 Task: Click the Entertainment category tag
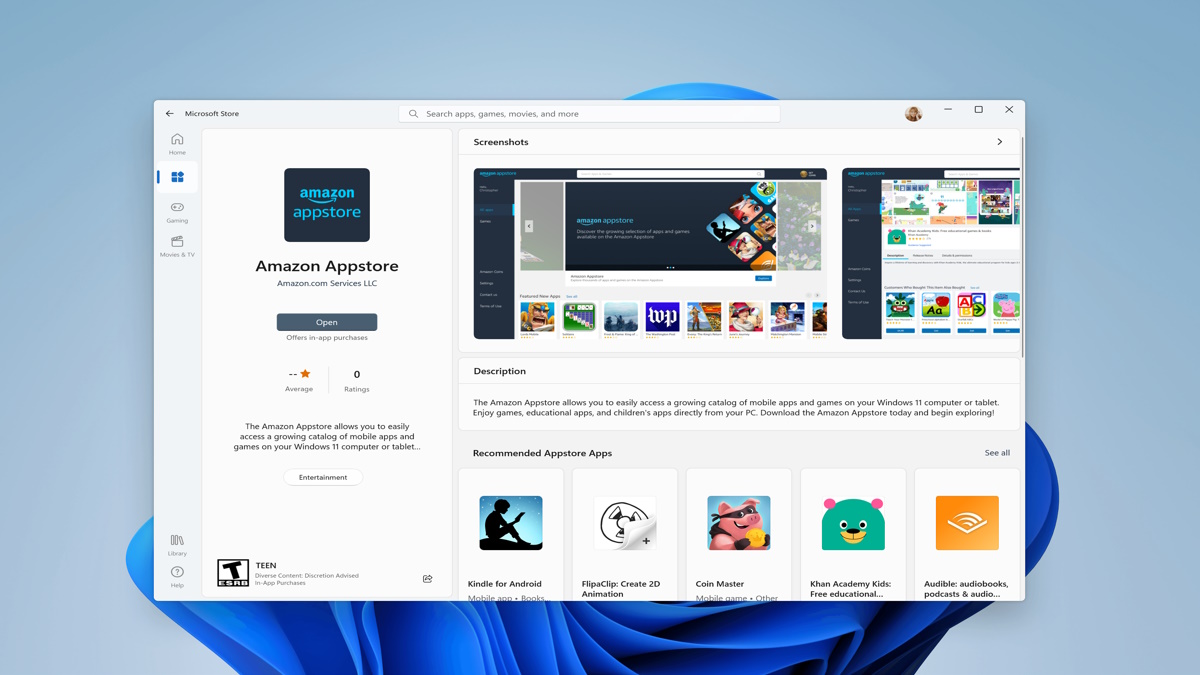323,477
